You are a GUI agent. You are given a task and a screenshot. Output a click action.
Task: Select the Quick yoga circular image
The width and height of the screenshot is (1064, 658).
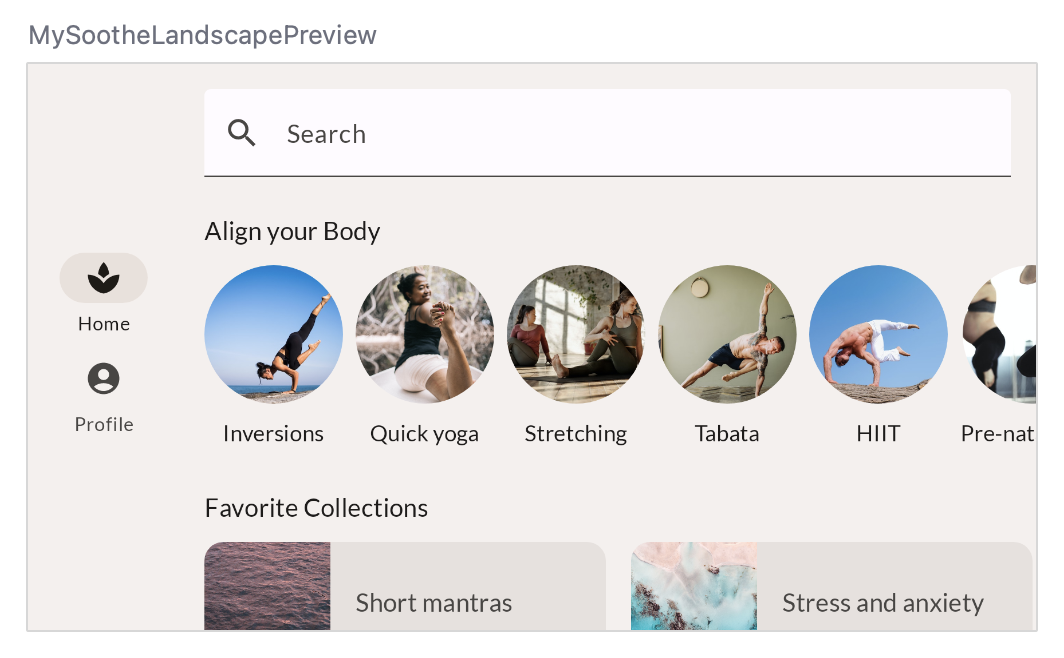coord(424,334)
